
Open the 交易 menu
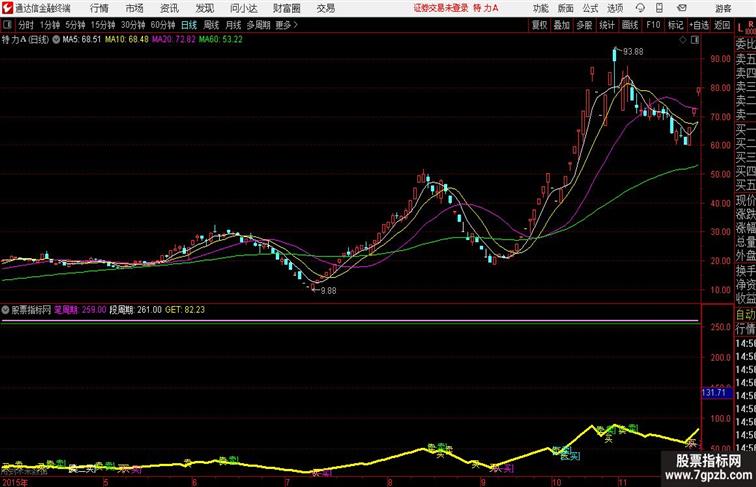(325, 8)
